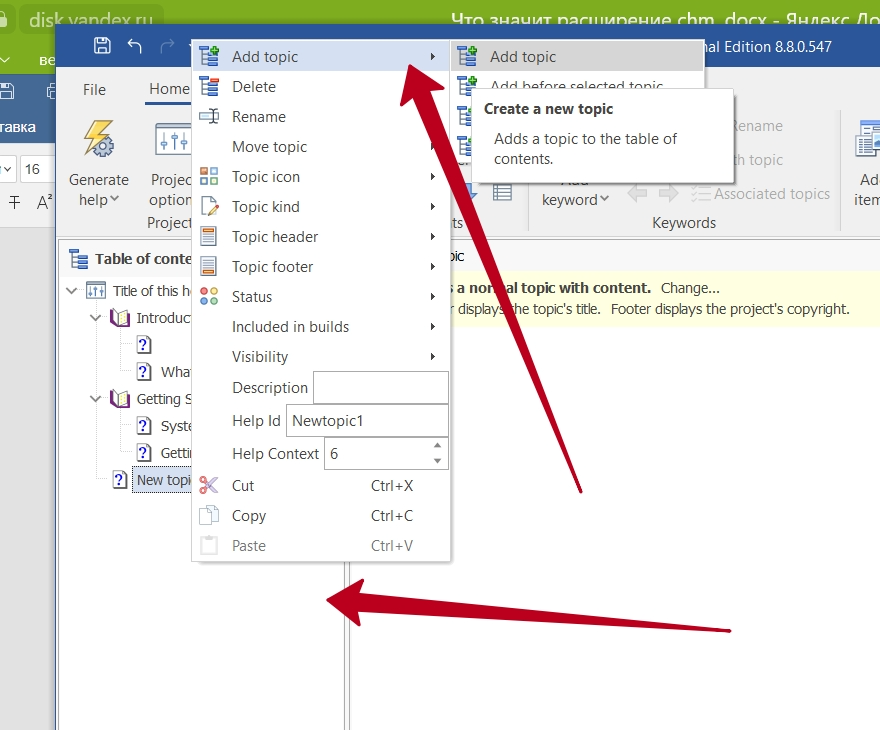The width and height of the screenshot is (880, 730).
Task: Choose Move topic from the context menu
Action: (269, 147)
